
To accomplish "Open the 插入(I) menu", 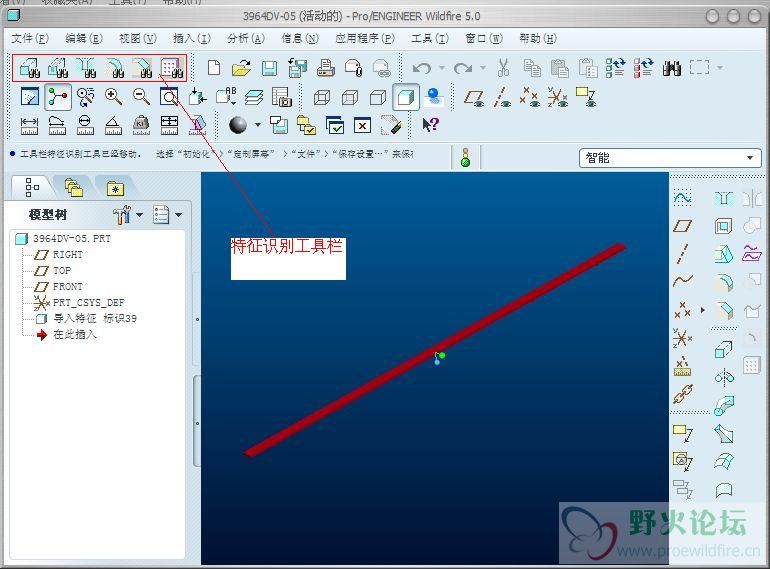I will coord(192,38).
